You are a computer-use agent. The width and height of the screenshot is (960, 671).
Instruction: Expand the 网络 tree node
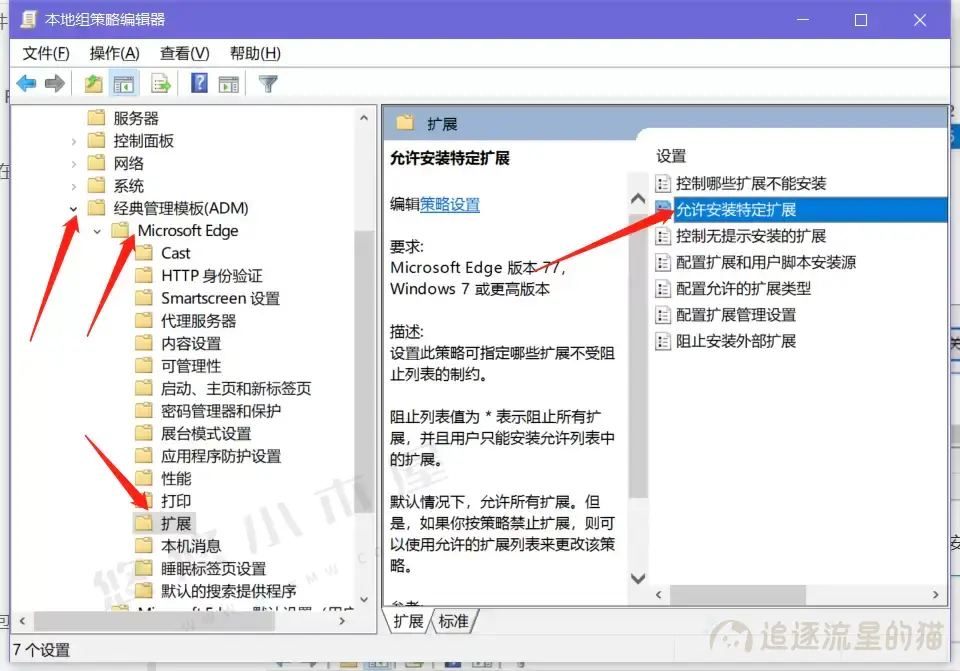(x=73, y=162)
